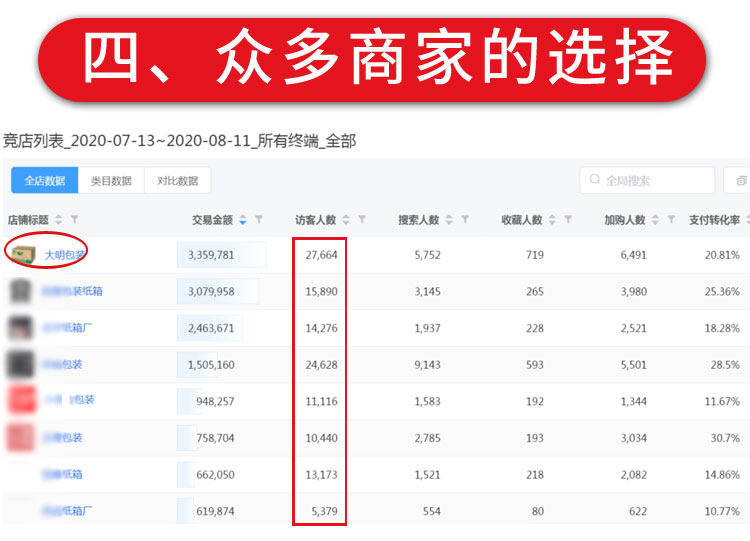Switch to 对比数据 tab
This screenshot has width=750, height=541.
click(x=177, y=180)
